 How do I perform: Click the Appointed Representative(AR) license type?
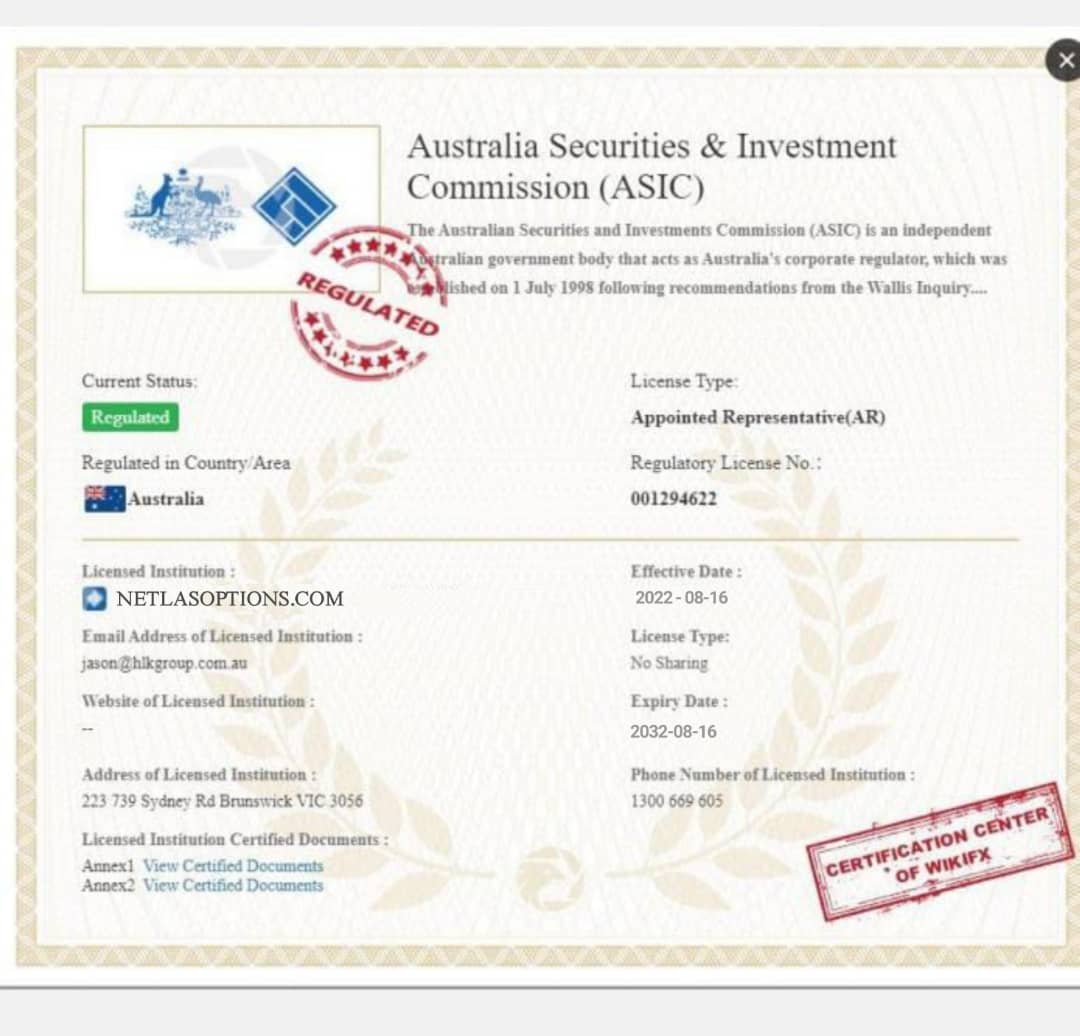758,417
